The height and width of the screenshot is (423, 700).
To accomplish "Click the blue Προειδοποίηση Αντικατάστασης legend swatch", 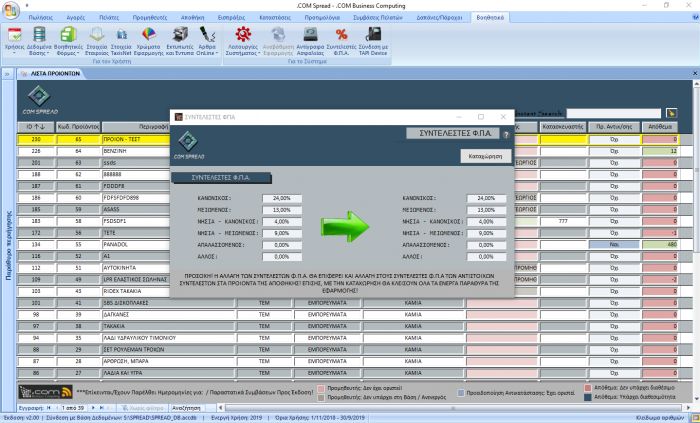I will (461, 393).
